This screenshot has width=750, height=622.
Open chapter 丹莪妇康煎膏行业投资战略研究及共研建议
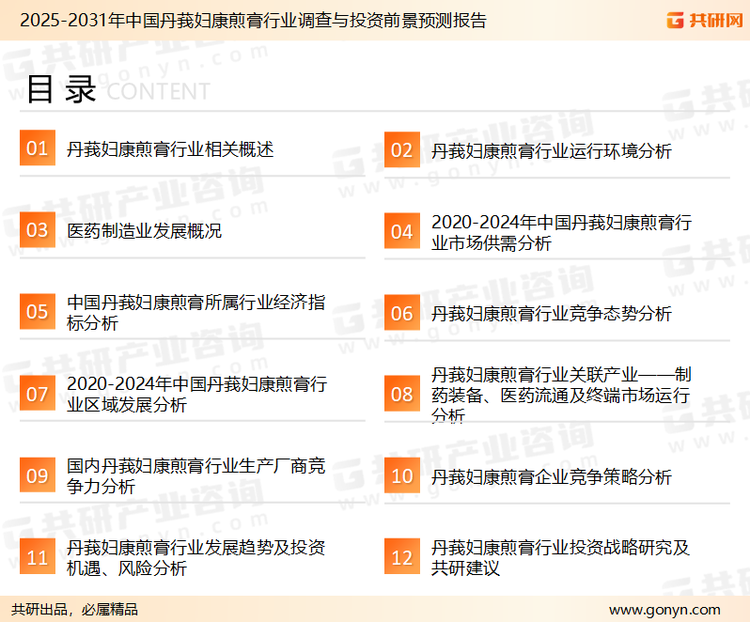(x=560, y=558)
